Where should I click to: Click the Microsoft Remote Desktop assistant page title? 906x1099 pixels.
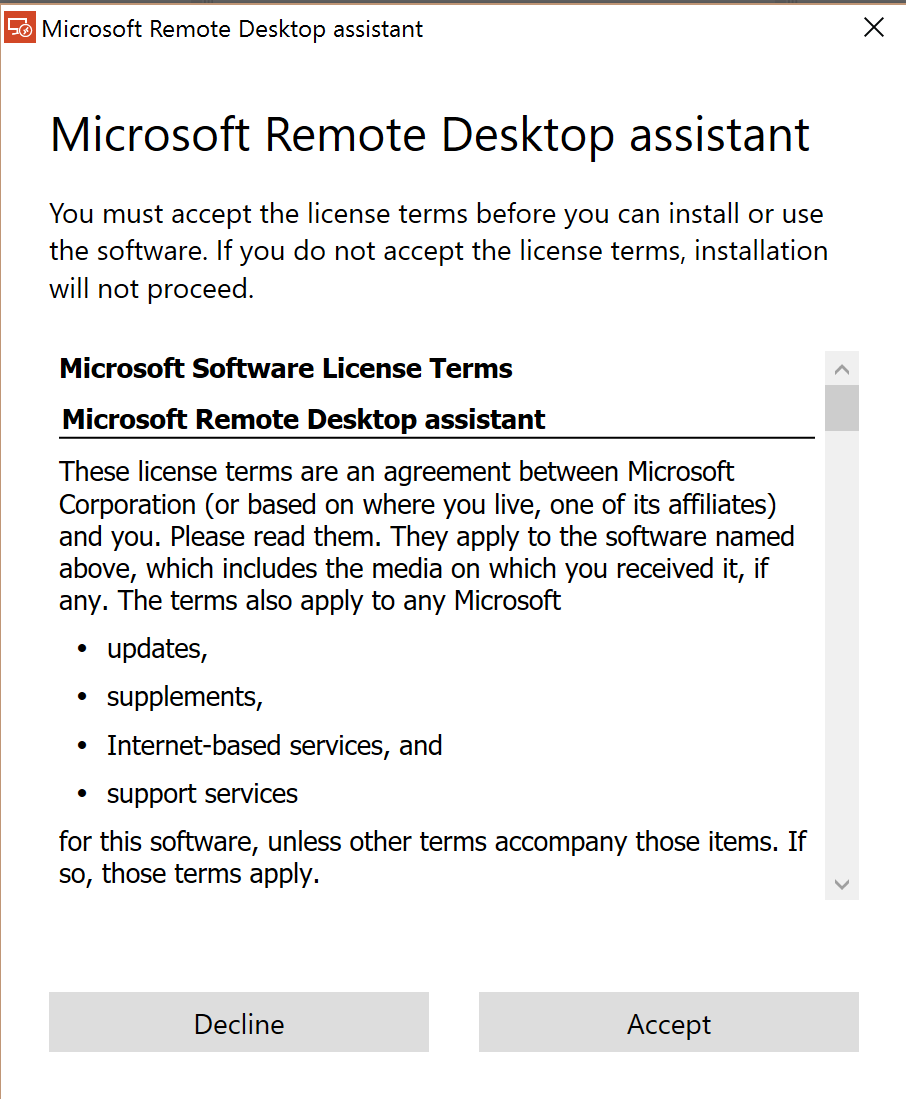click(x=430, y=135)
